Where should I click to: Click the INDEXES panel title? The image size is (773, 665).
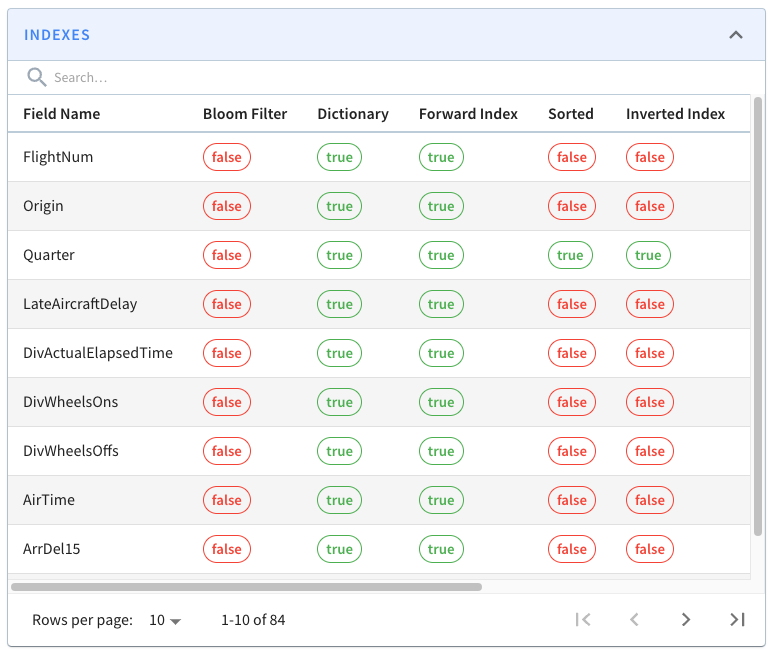coord(57,35)
